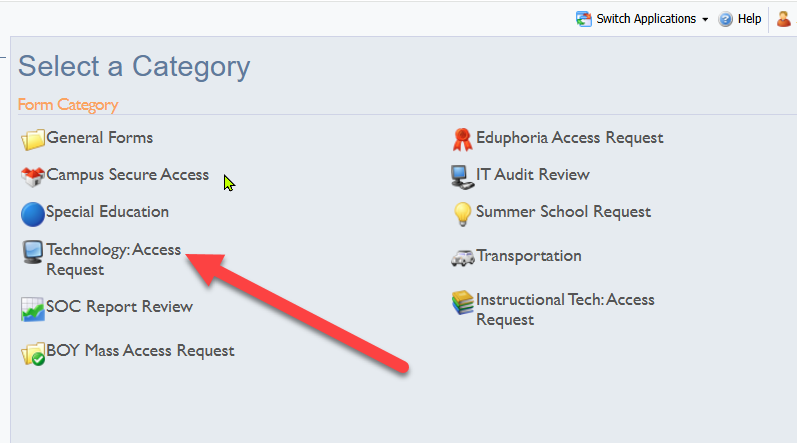
Task: Click the Campus Secure Access icon
Action: point(33,176)
